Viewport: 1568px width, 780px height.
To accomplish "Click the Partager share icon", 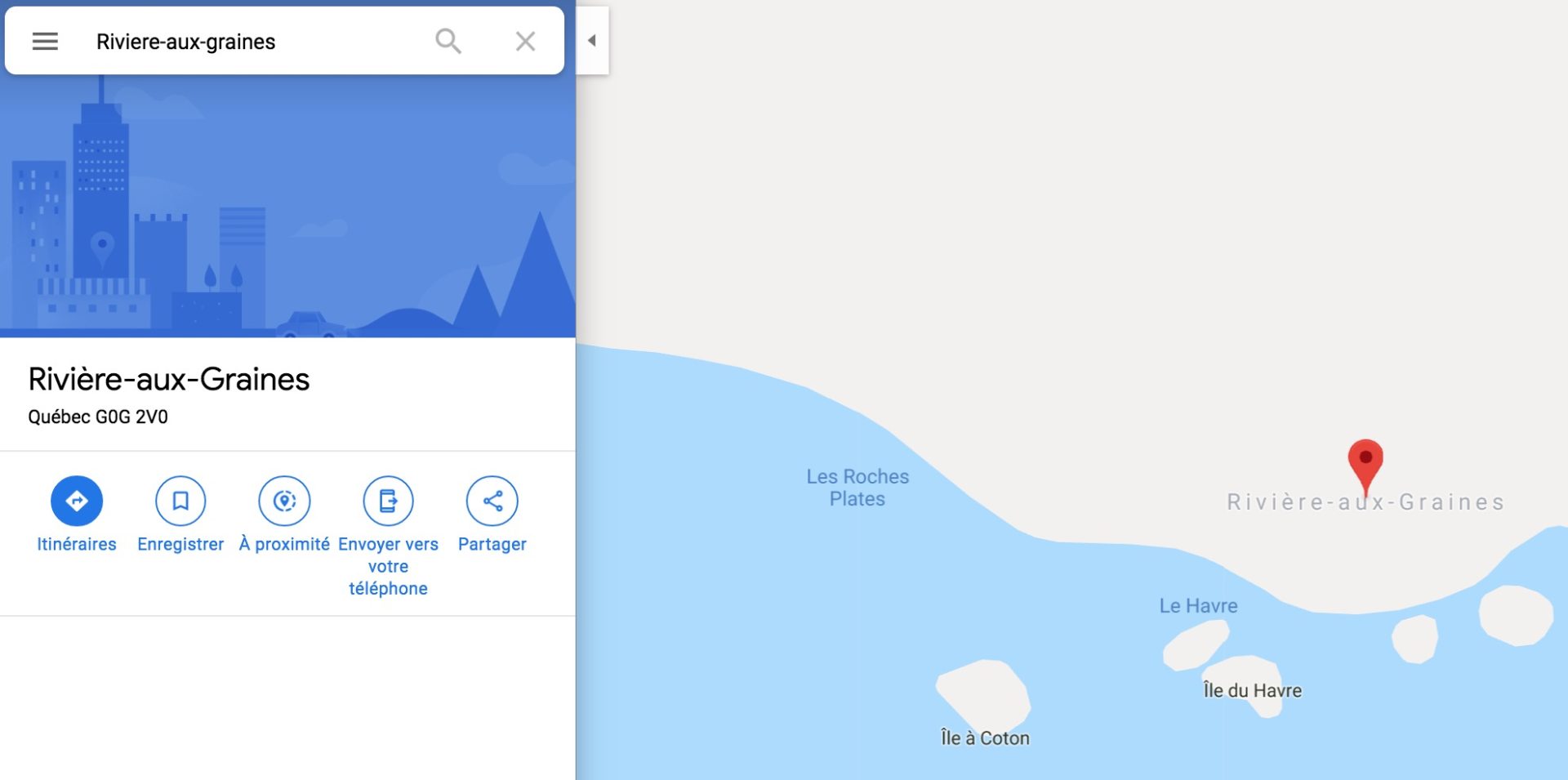I will tap(492, 501).
